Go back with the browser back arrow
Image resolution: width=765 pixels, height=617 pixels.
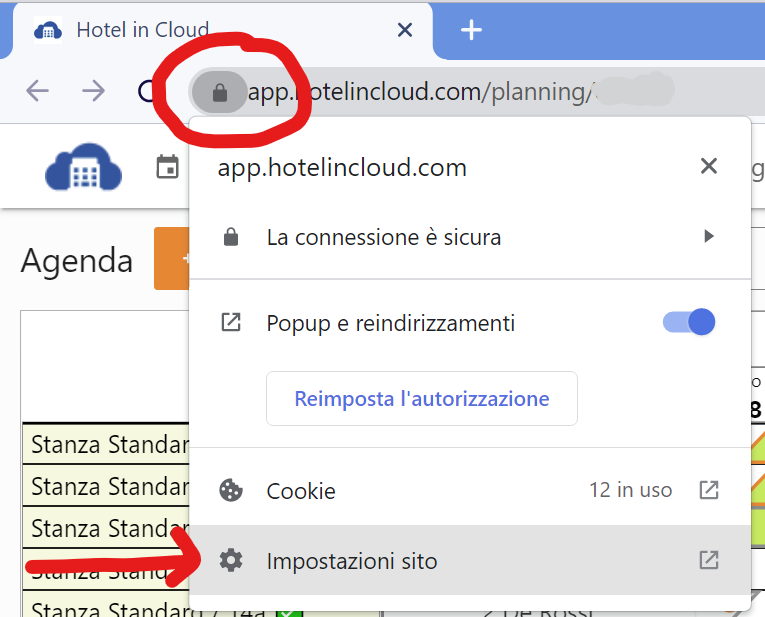coord(37,92)
